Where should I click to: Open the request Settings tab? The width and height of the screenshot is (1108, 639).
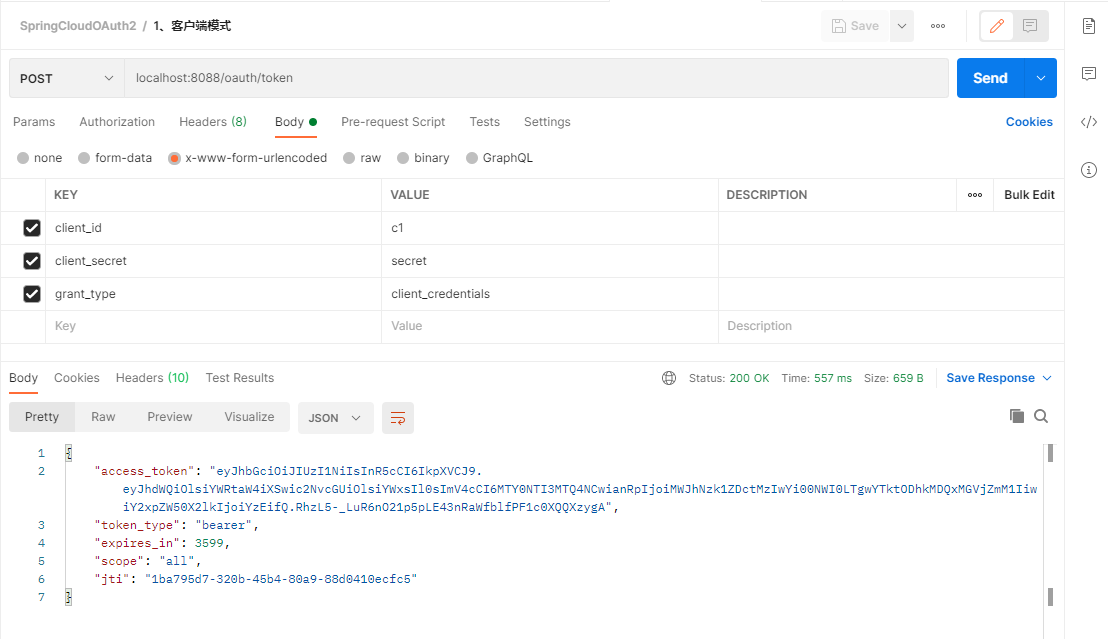(547, 122)
